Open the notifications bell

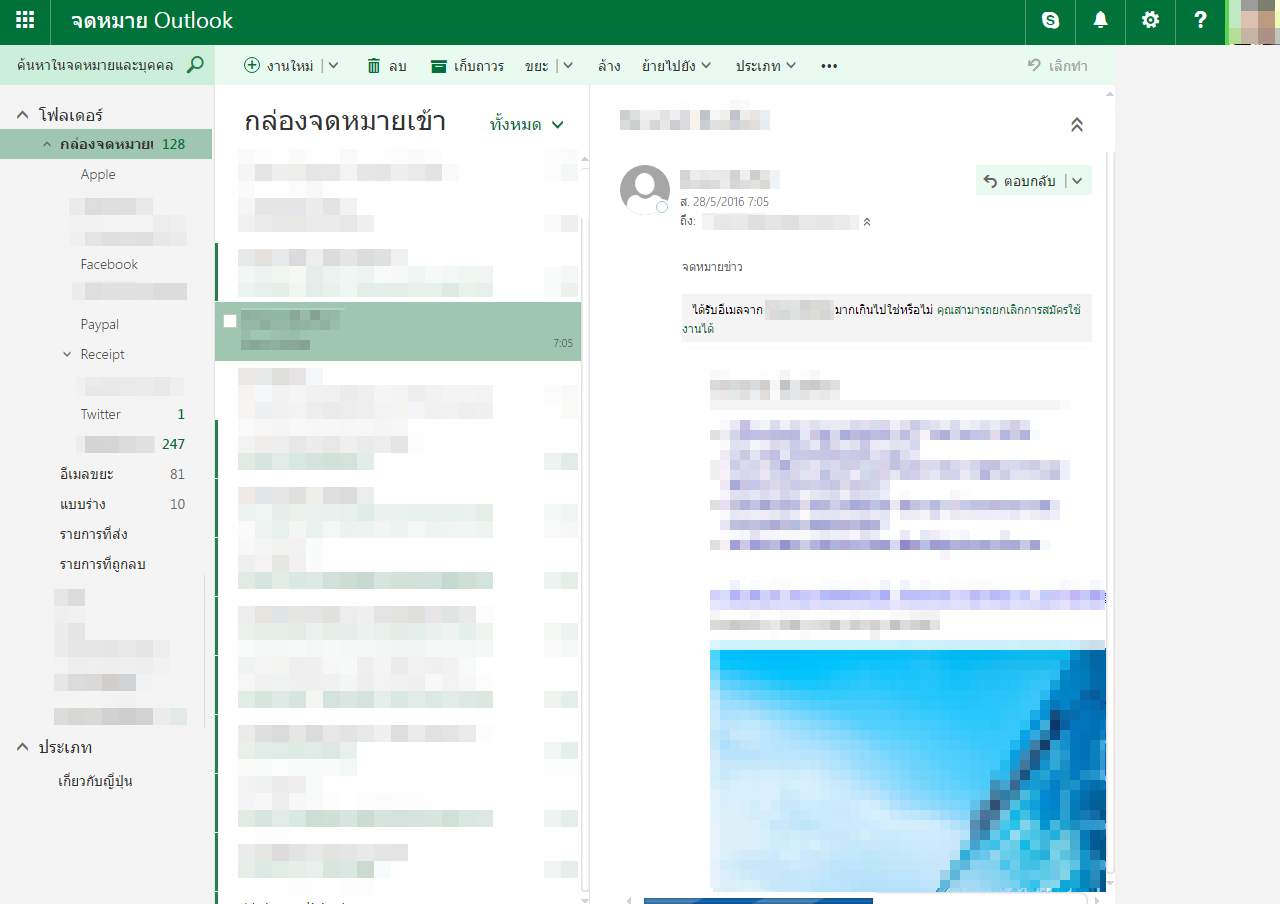point(1100,20)
